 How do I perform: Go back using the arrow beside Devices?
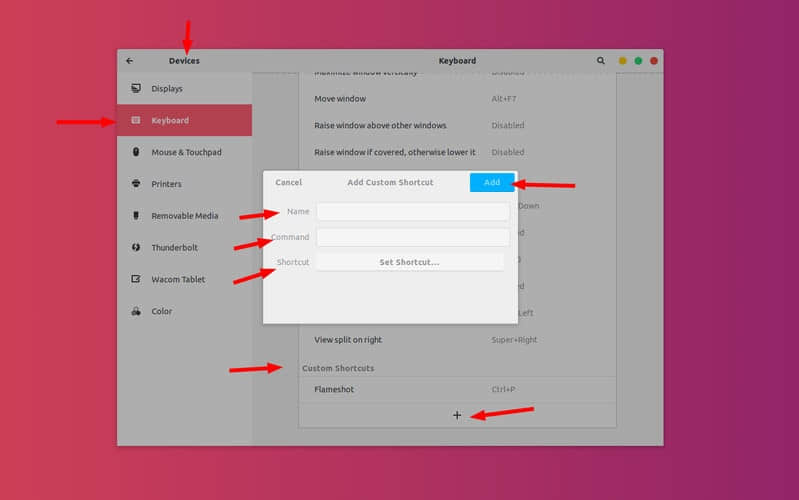pyautogui.click(x=129, y=61)
